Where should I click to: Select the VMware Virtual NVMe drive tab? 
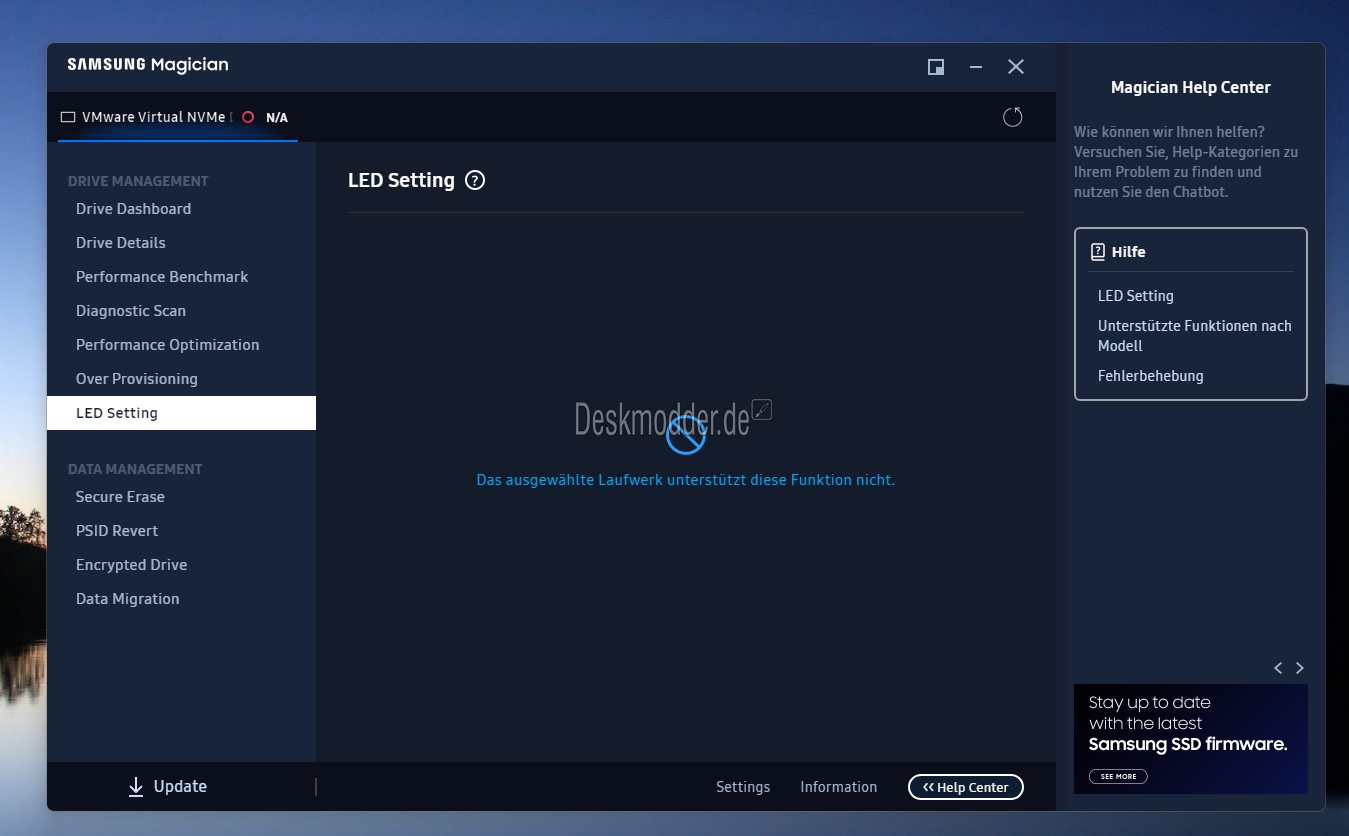(177, 117)
